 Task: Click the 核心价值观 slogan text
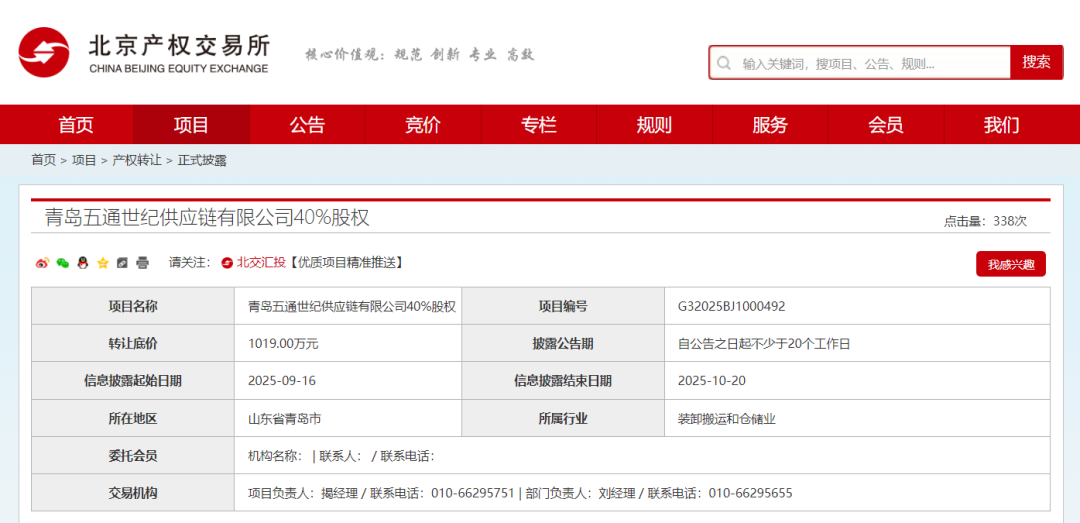[419, 54]
